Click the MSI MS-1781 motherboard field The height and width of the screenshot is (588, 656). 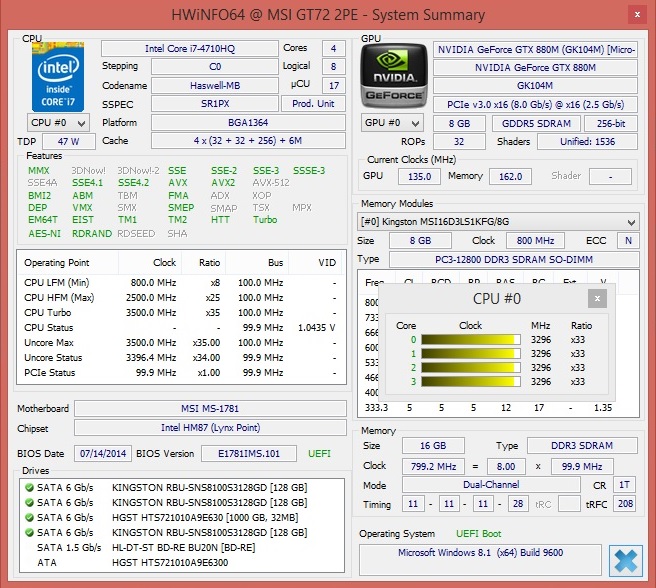210,408
